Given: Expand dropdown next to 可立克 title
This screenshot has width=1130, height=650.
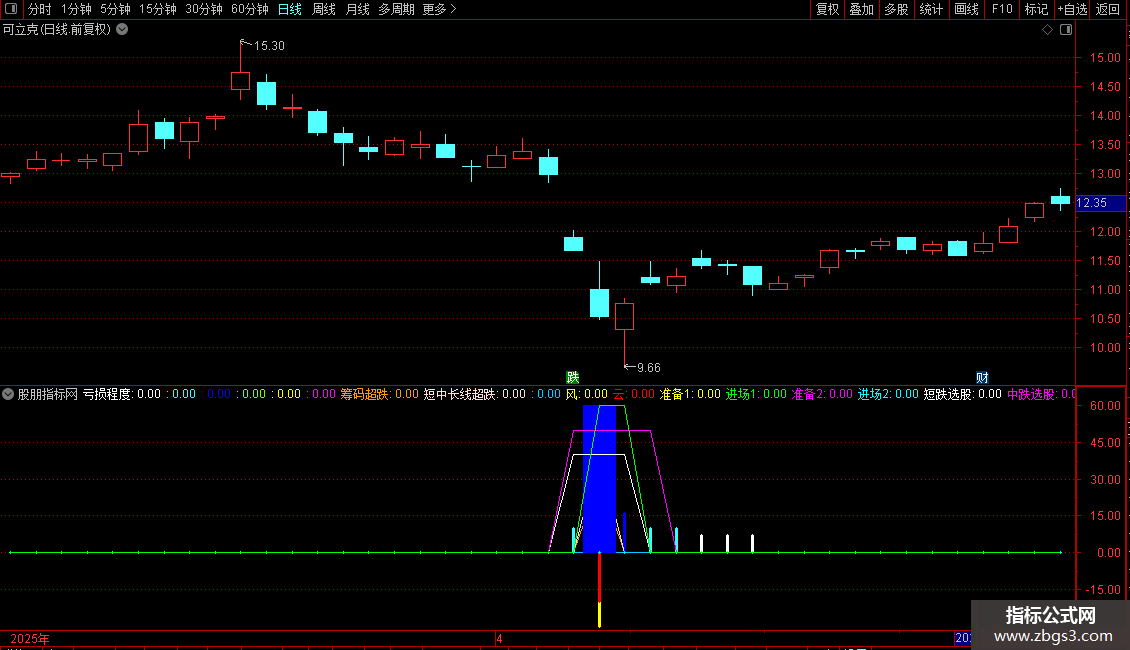Looking at the screenshot, I should (123, 30).
